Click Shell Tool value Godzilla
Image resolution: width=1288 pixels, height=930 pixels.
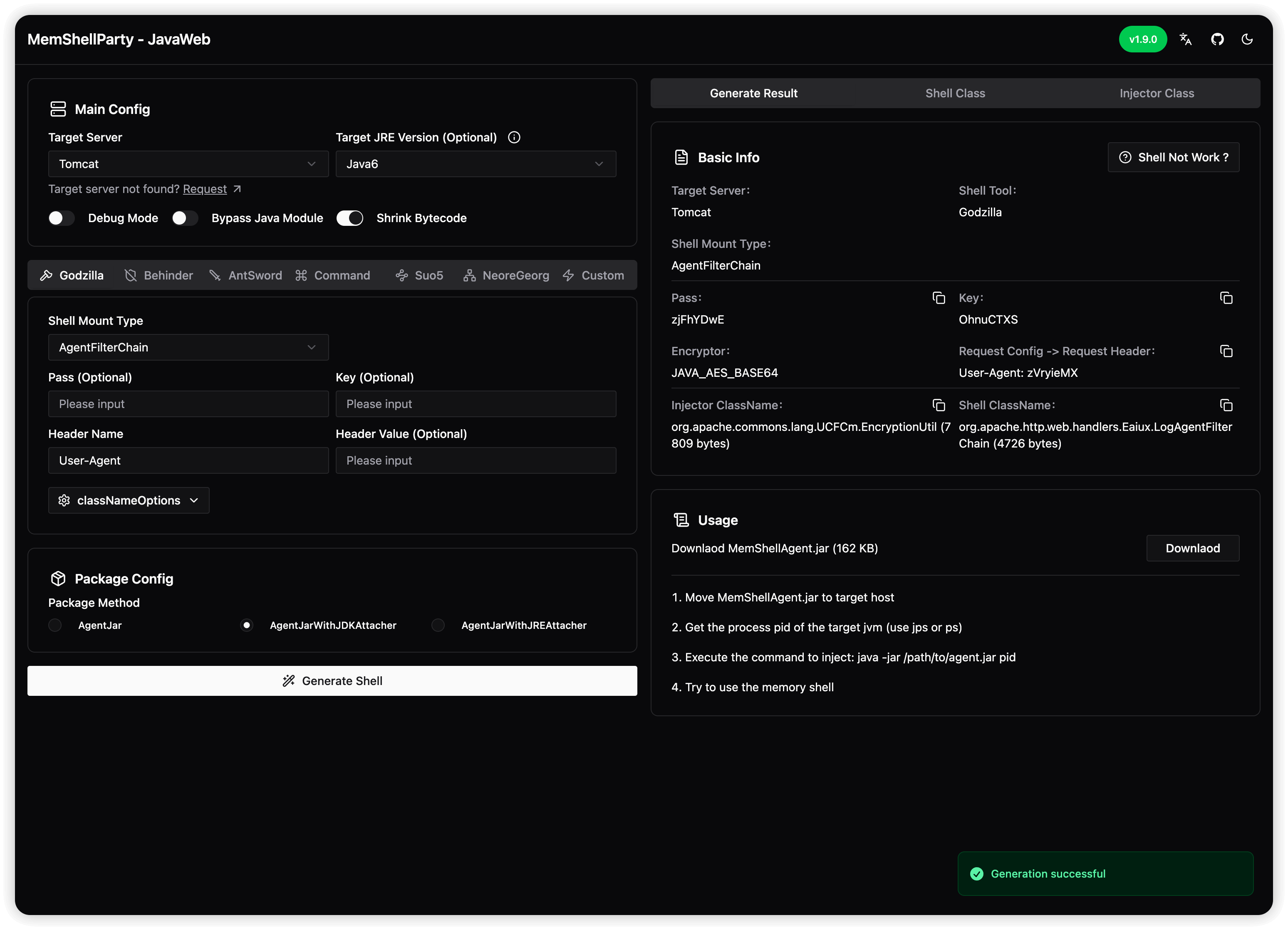980,213
